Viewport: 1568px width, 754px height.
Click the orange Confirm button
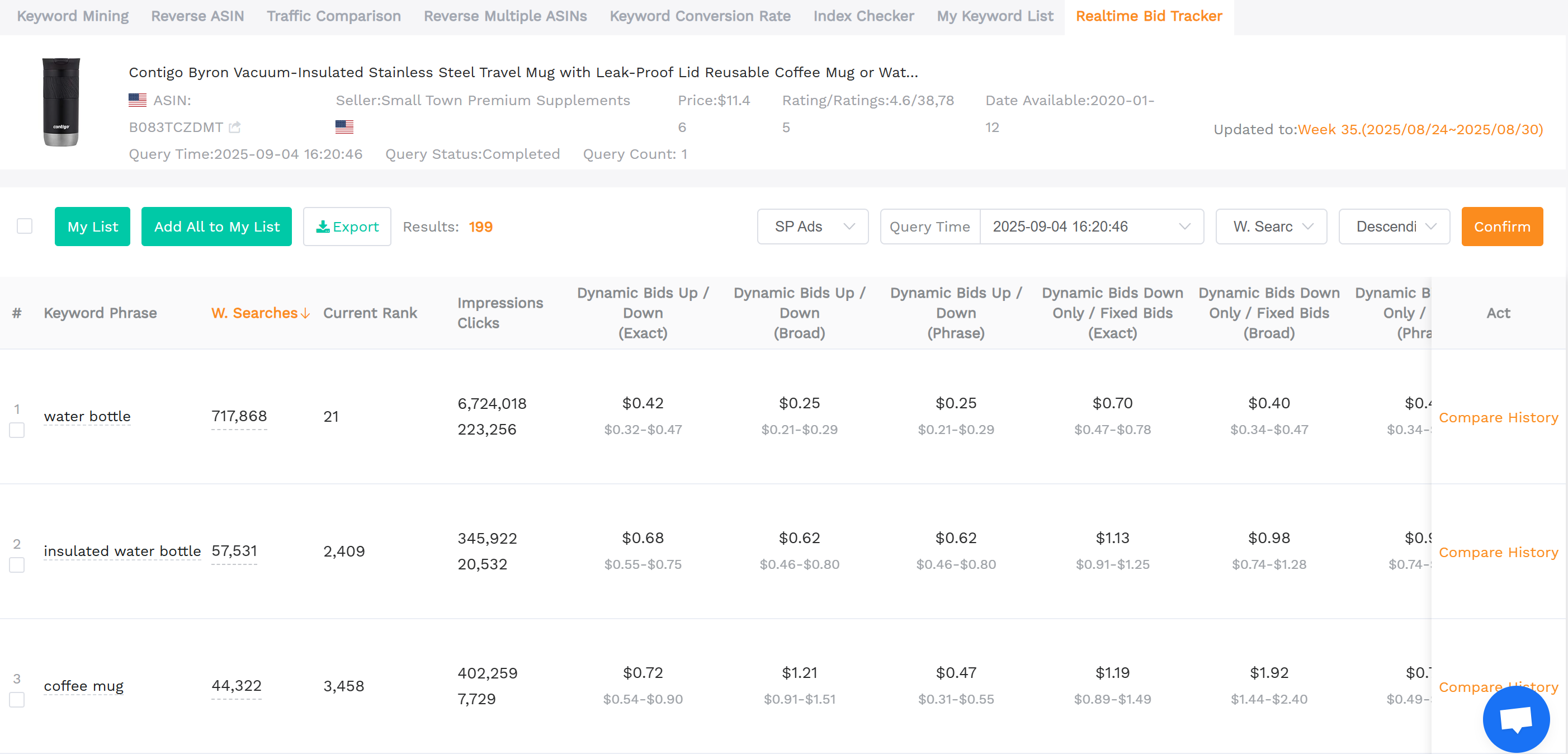(x=1501, y=227)
